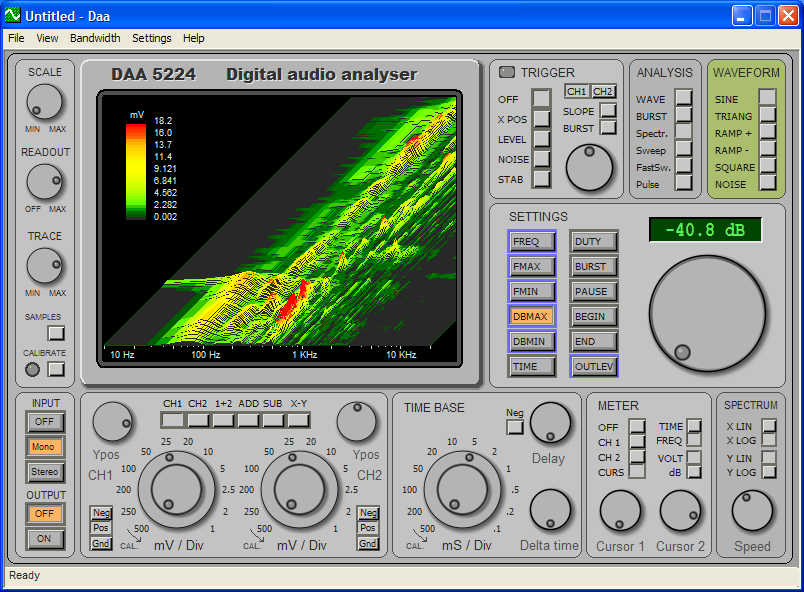Open the Bandwidth menu
The height and width of the screenshot is (592, 804).
[95, 38]
